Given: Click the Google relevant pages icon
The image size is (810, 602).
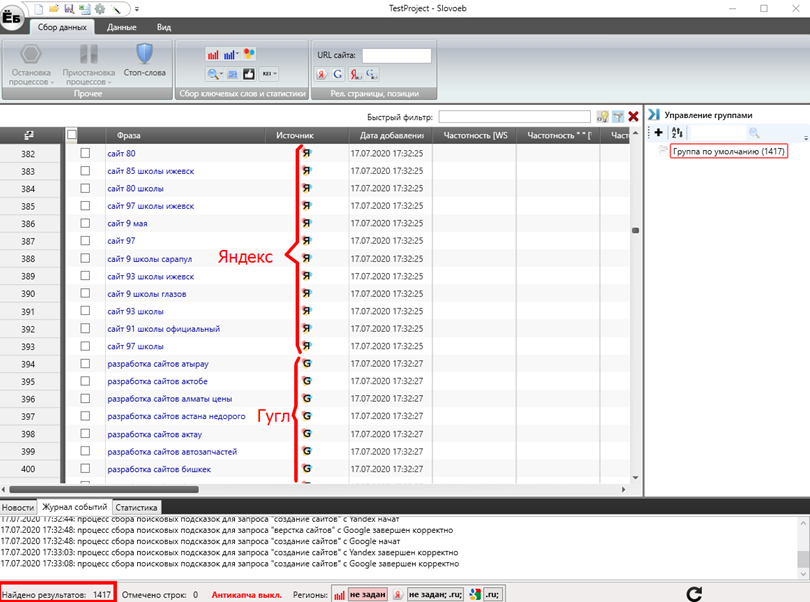Looking at the screenshot, I should coord(338,74).
